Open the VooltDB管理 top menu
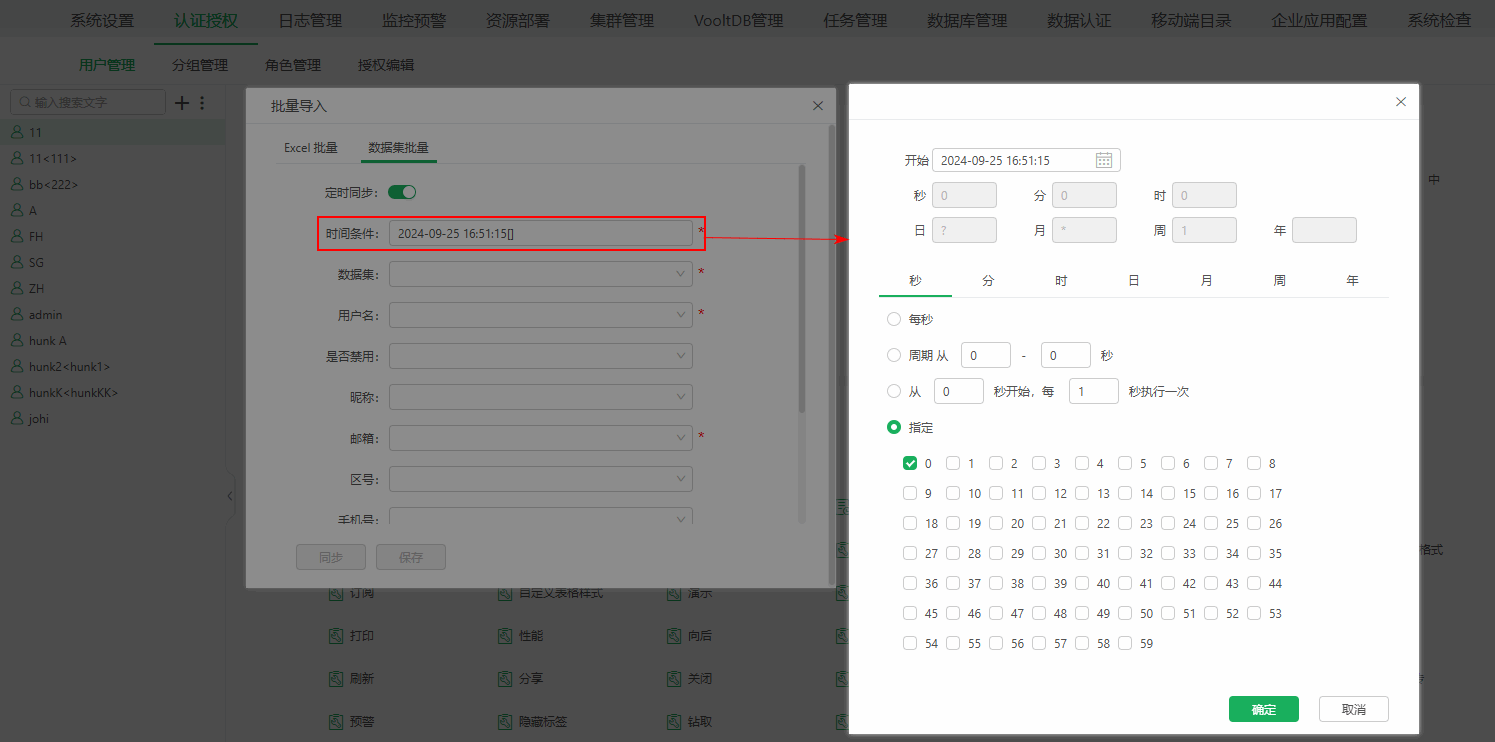Screen dimensions: 1495x742 tap(738, 21)
